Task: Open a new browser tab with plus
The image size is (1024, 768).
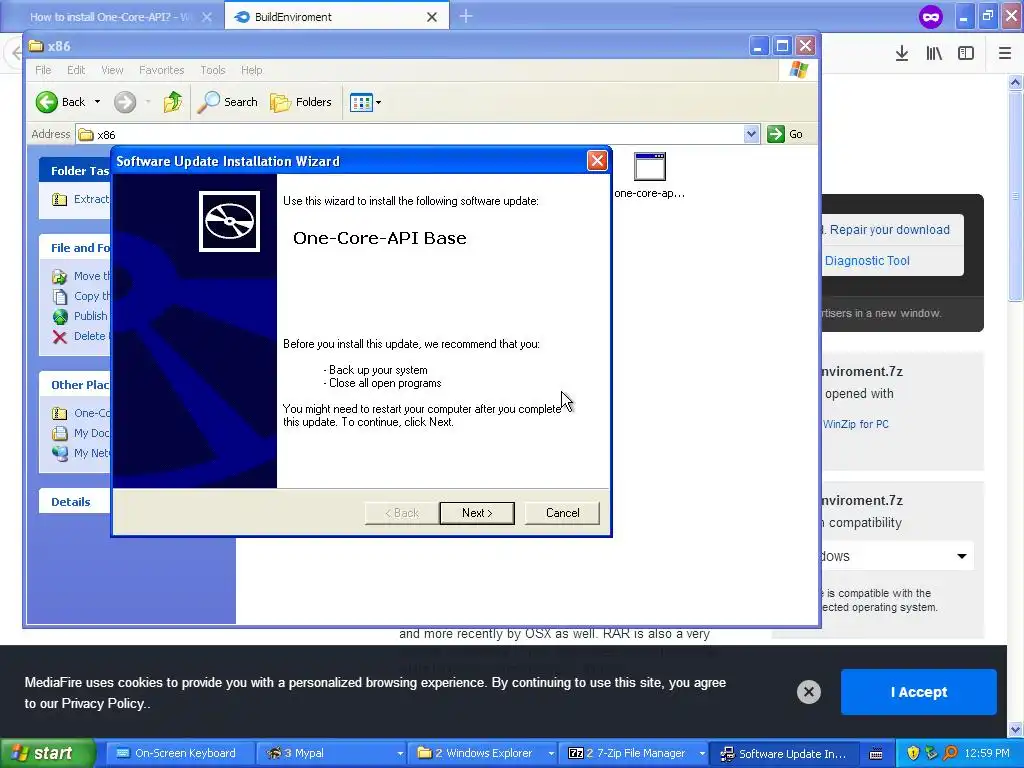Action: click(x=466, y=16)
